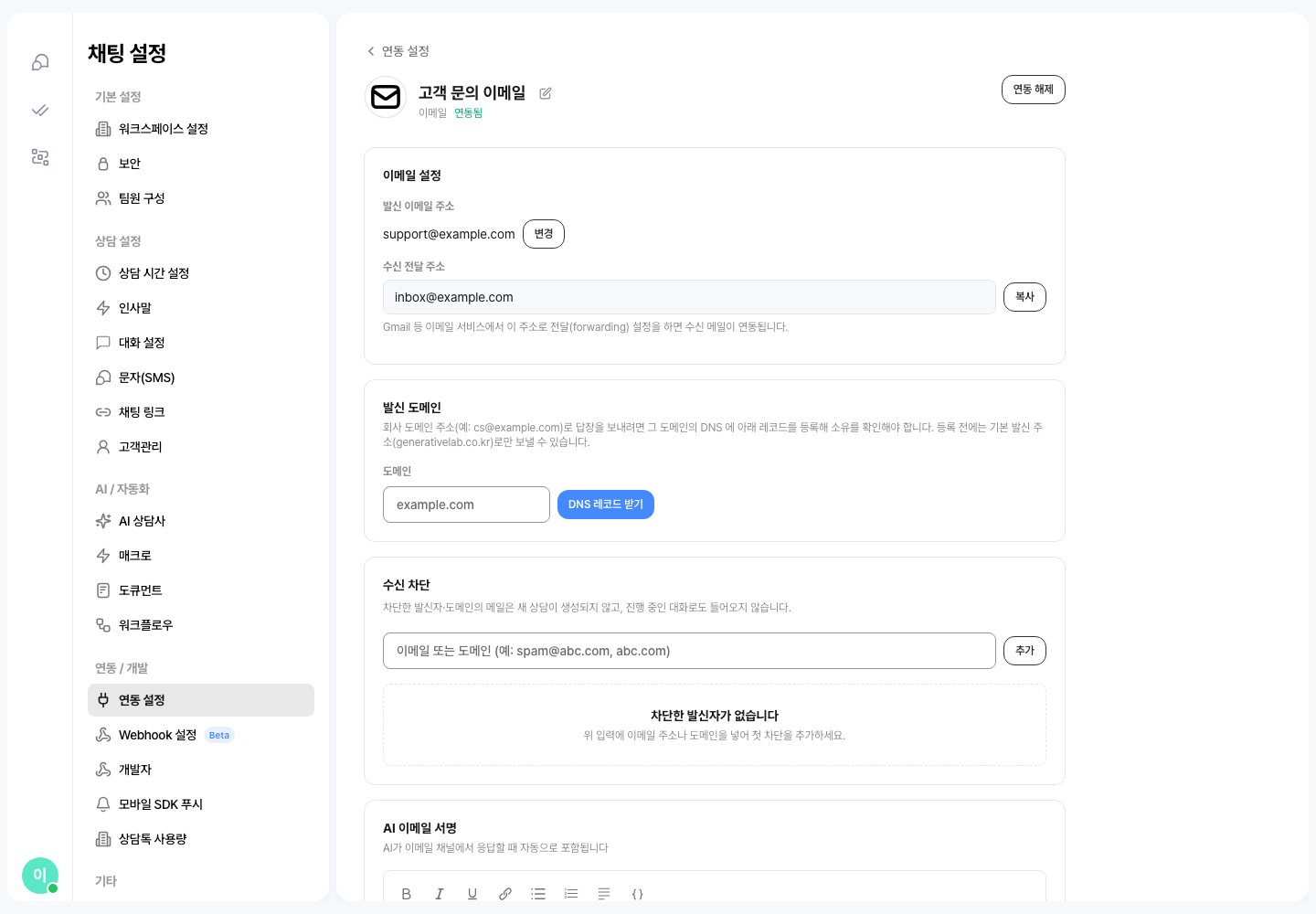Open the chat inbox icon in left rail
This screenshot has height=914, width=1316.
click(40, 62)
